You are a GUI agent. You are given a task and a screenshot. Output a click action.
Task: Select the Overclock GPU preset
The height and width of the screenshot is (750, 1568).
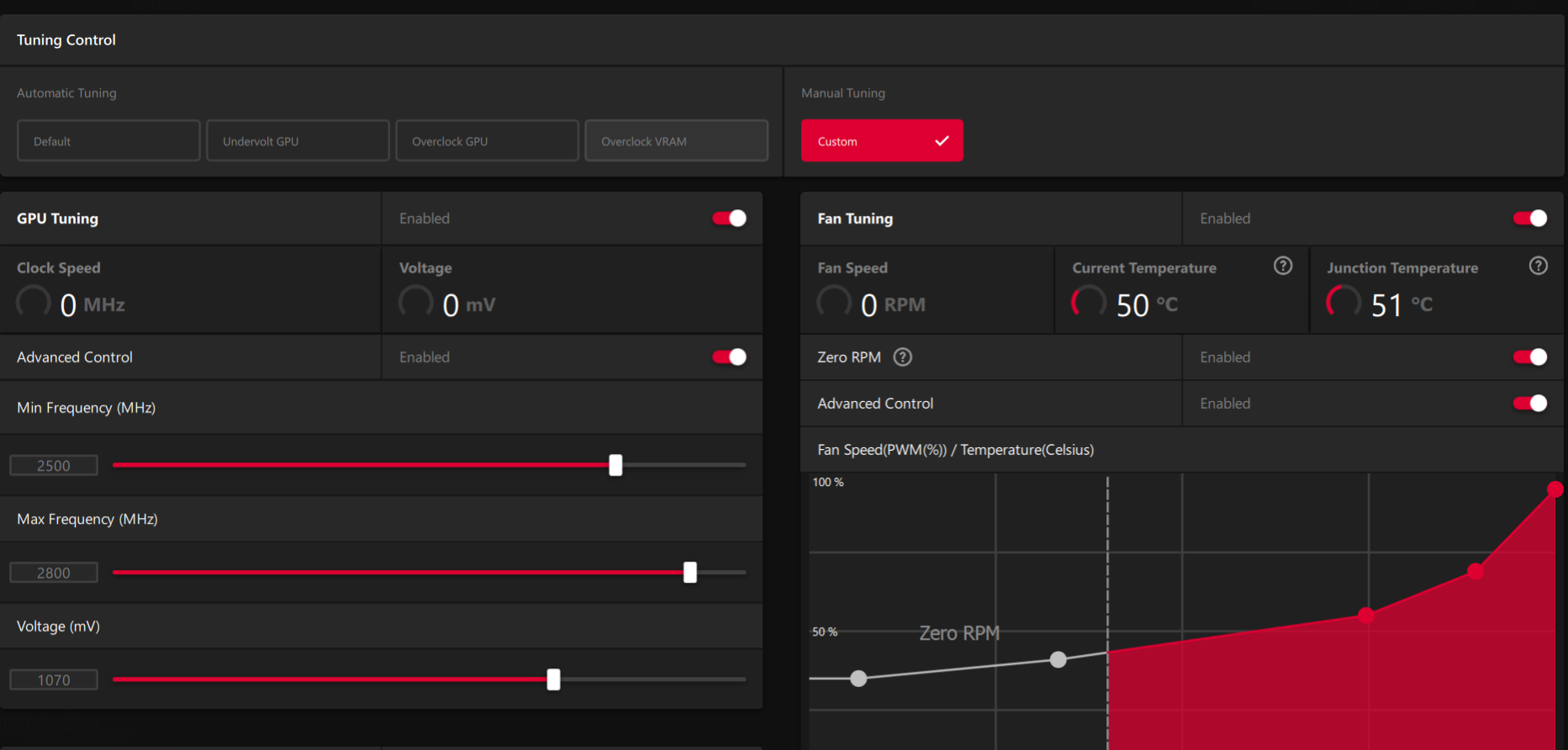point(487,140)
